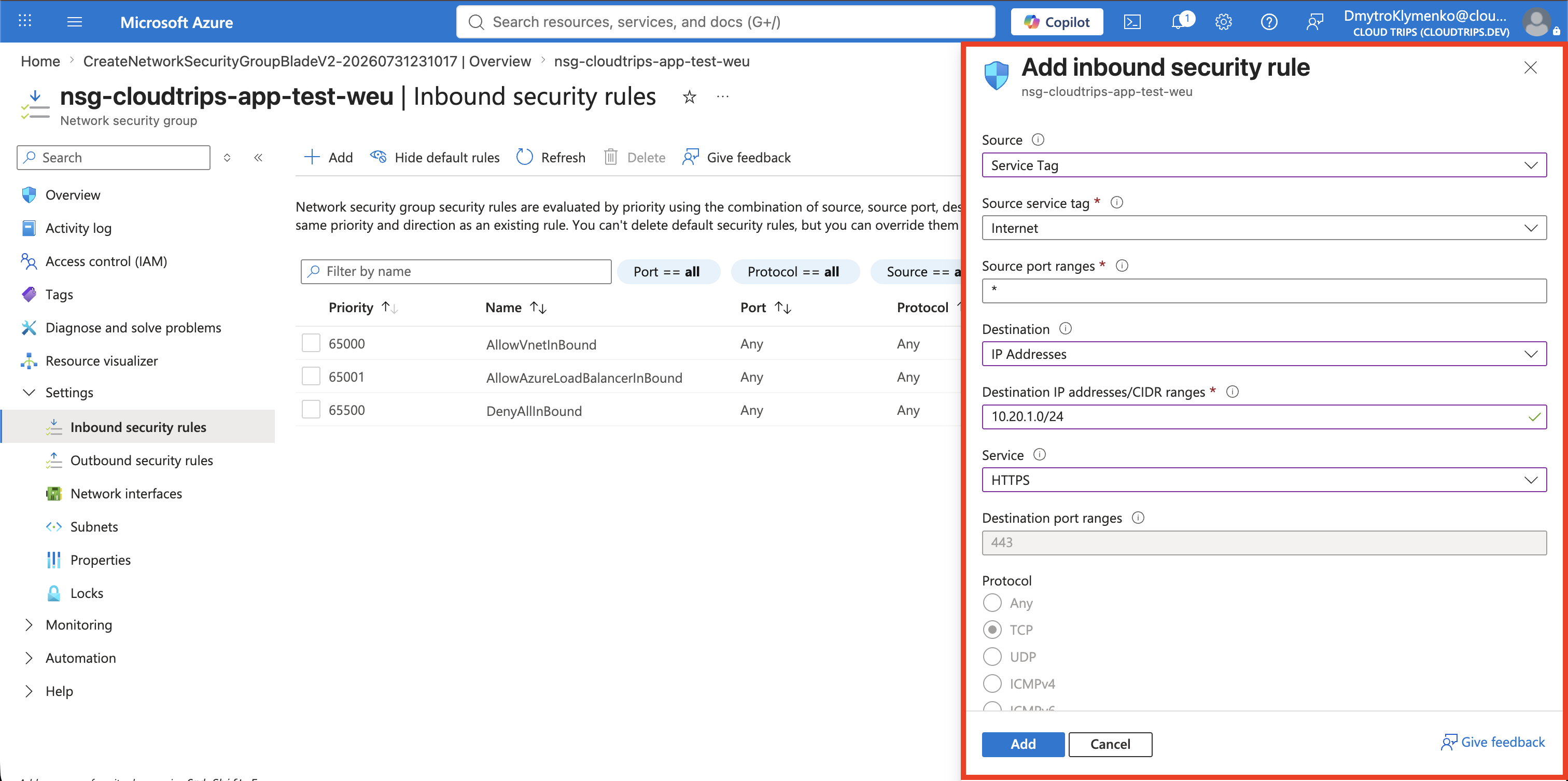Click Give feedback link in panel footer

point(1492,742)
